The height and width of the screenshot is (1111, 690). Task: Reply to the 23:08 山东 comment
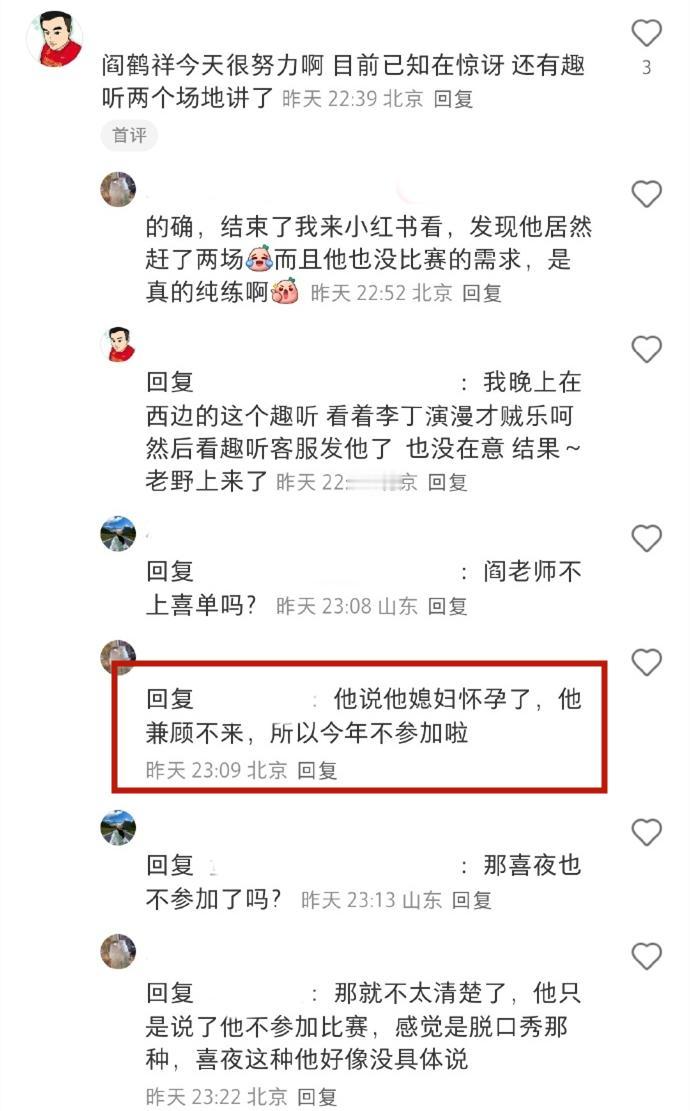pos(447,606)
